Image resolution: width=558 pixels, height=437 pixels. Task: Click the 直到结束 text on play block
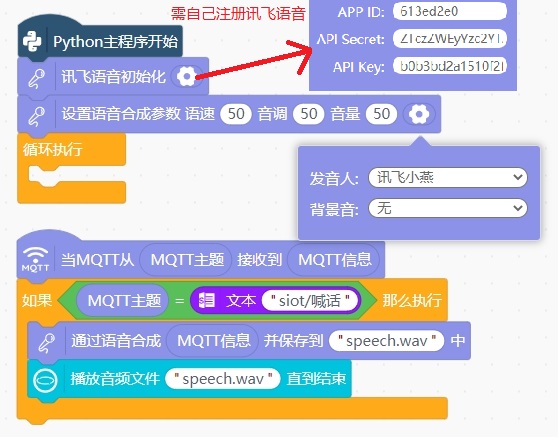click(316, 379)
